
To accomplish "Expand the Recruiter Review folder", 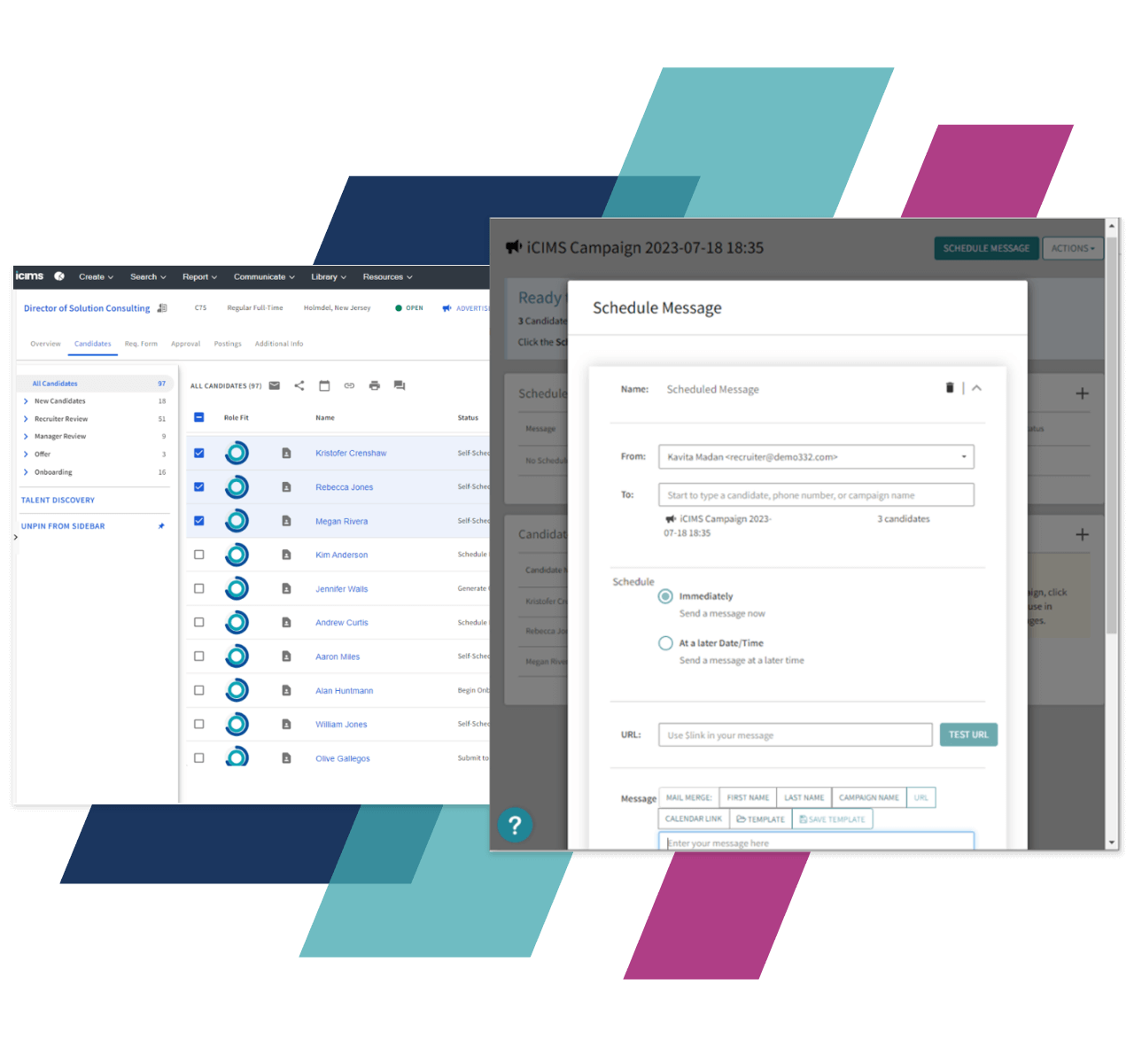I will (26, 419).
